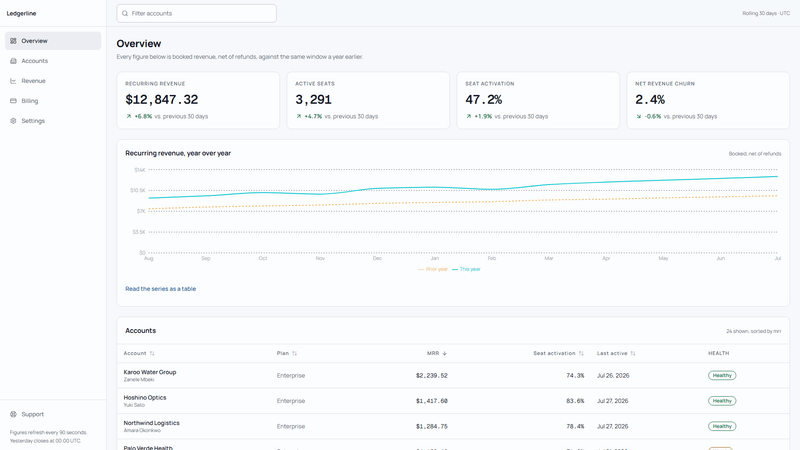Focus the Filter accounts search field
800x450 pixels.
(196, 13)
